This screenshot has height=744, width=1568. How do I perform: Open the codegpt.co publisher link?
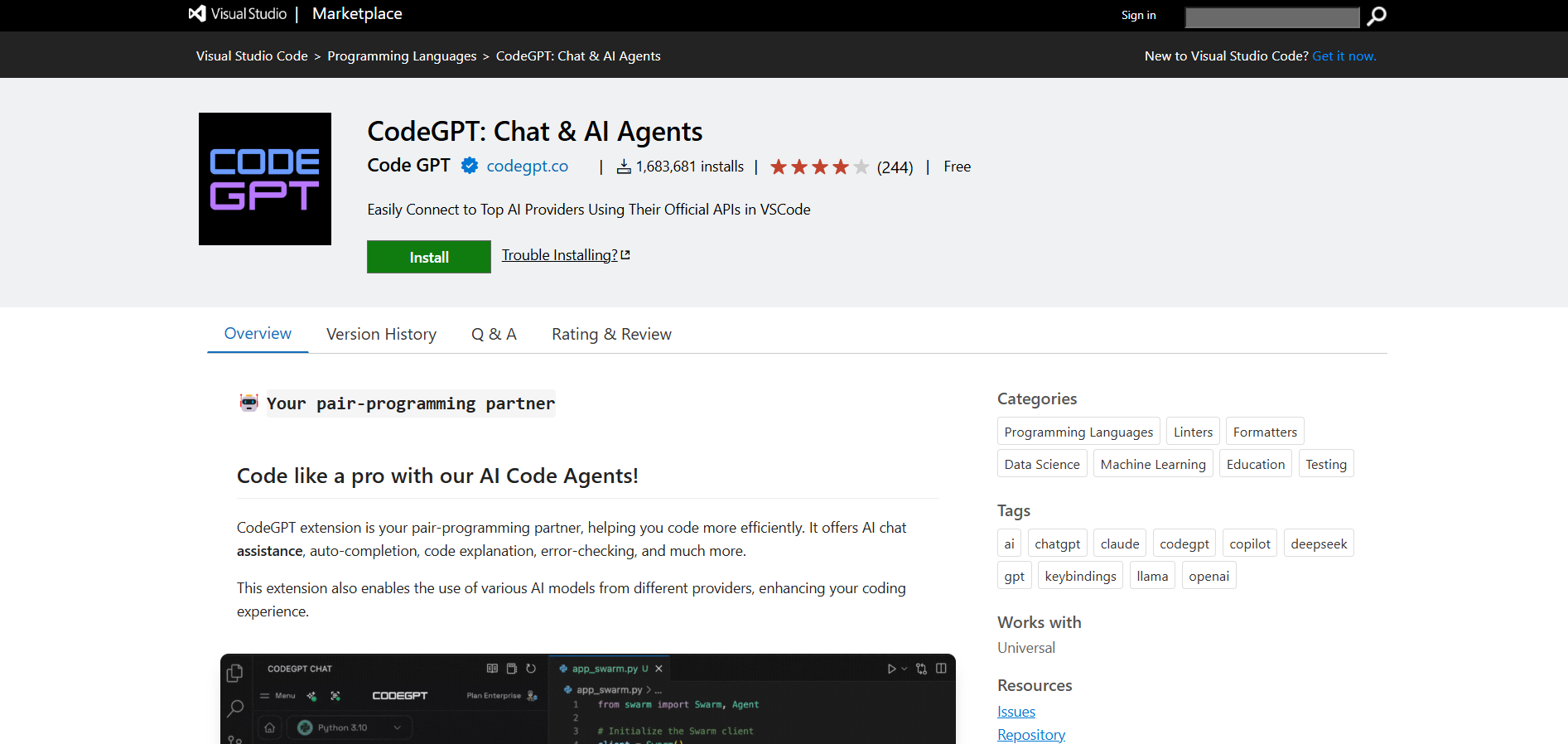[527, 166]
